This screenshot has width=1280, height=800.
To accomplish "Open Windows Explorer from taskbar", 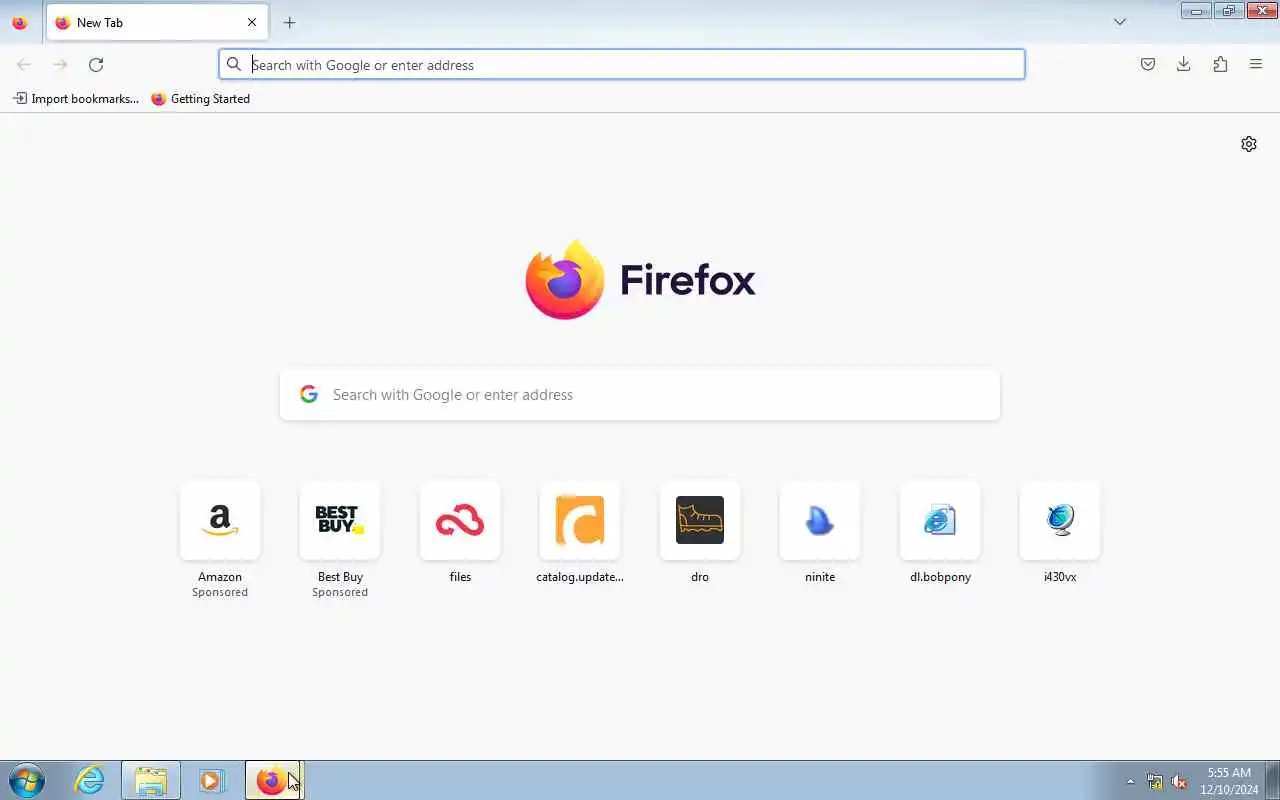I will [x=151, y=780].
